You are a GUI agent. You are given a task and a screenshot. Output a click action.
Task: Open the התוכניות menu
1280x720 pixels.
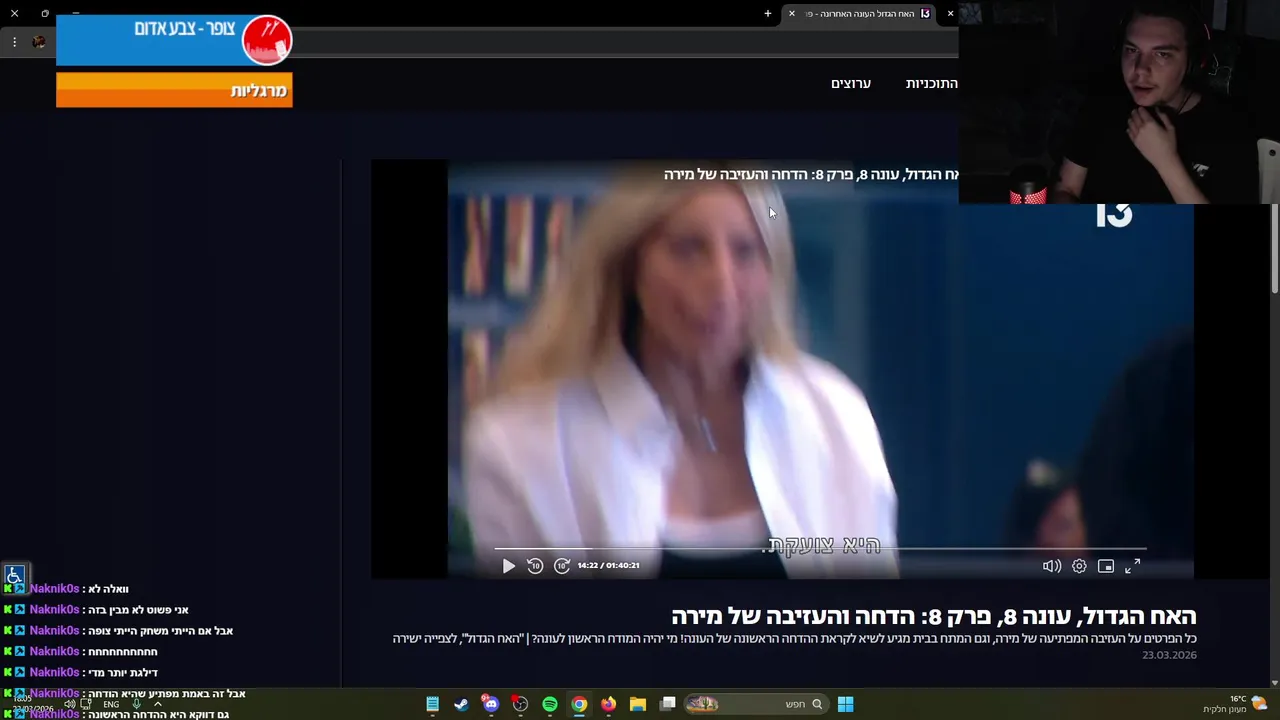(931, 83)
